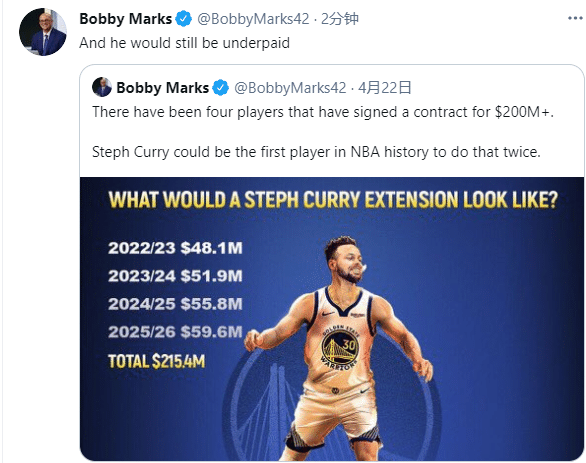Click Bobby Marks' large profile avatar
Screen dimensions: 586x463
[x=43, y=32]
